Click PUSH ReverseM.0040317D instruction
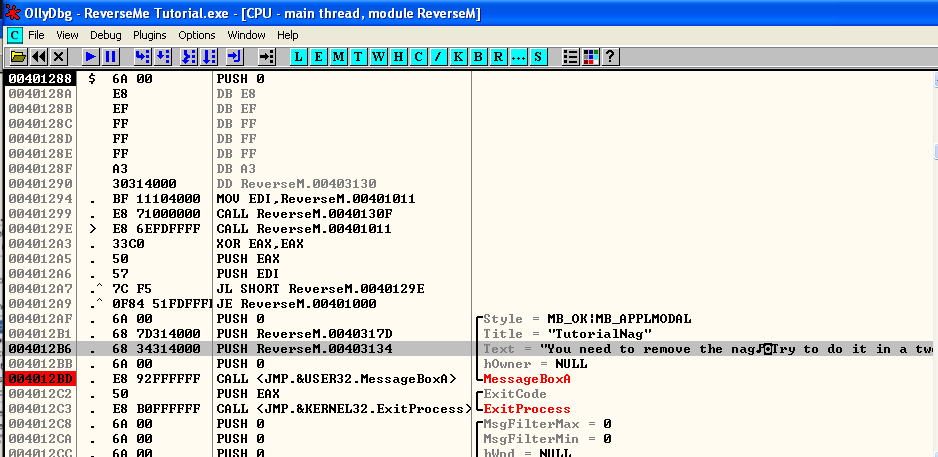 [x=304, y=334]
